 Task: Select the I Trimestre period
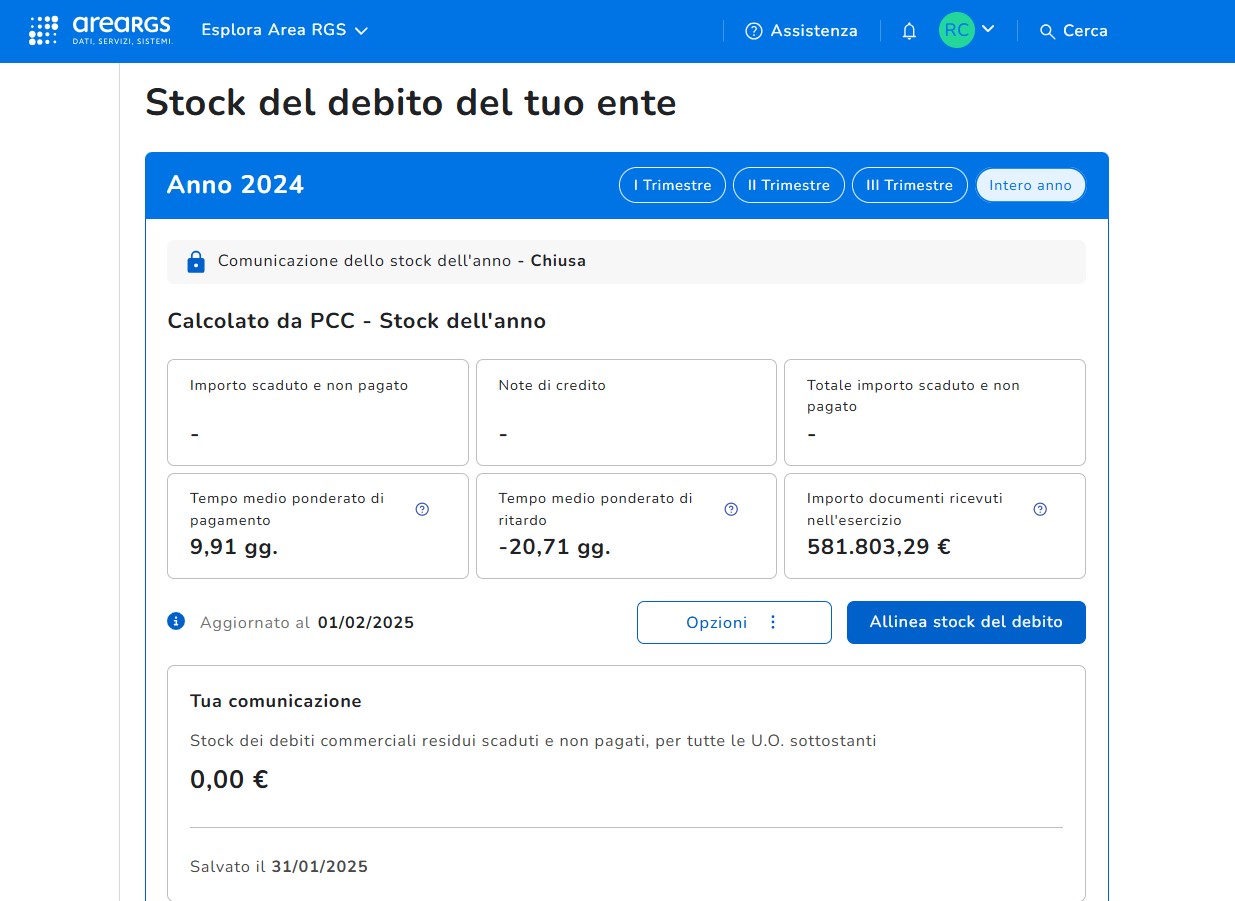tap(672, 185)
